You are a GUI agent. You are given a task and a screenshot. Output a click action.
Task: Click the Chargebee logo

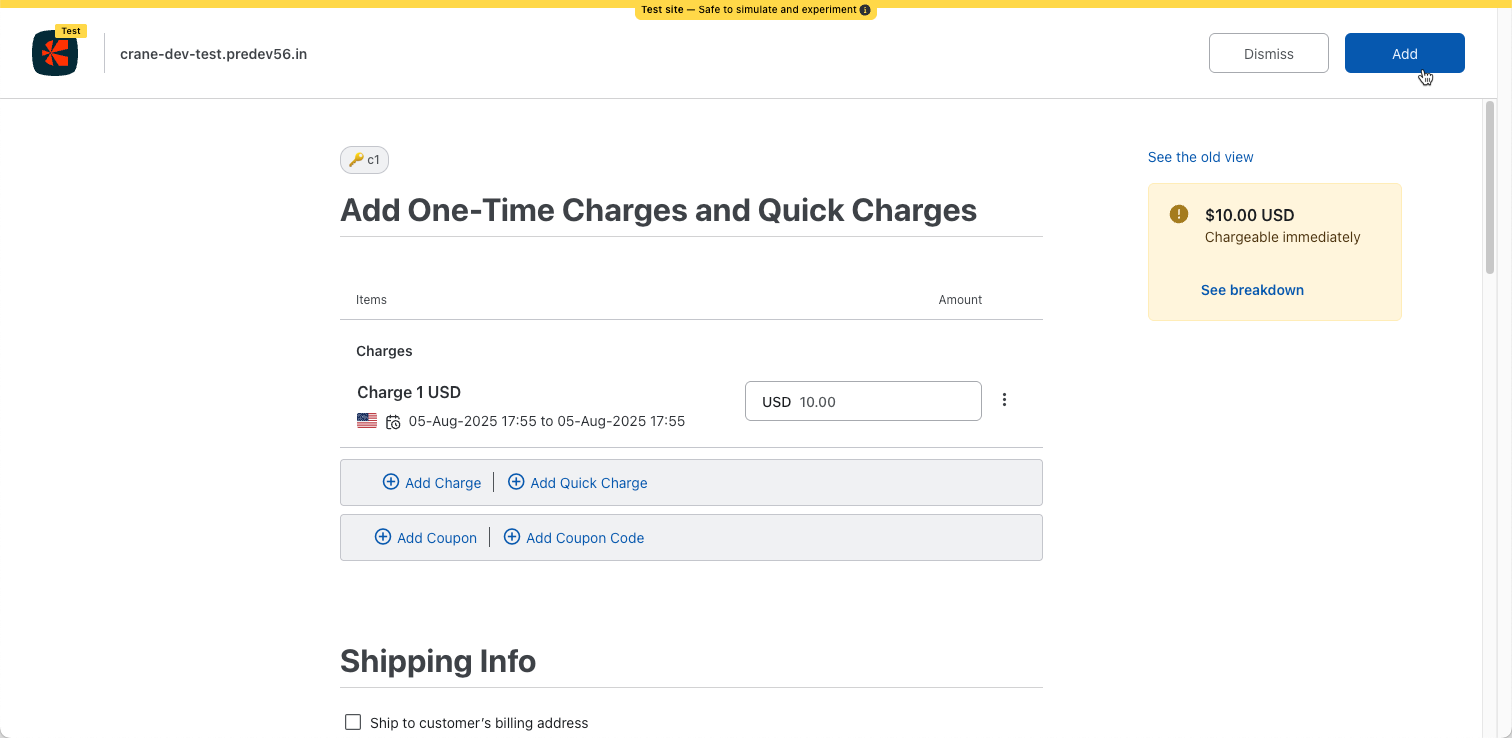pos(55,55)
